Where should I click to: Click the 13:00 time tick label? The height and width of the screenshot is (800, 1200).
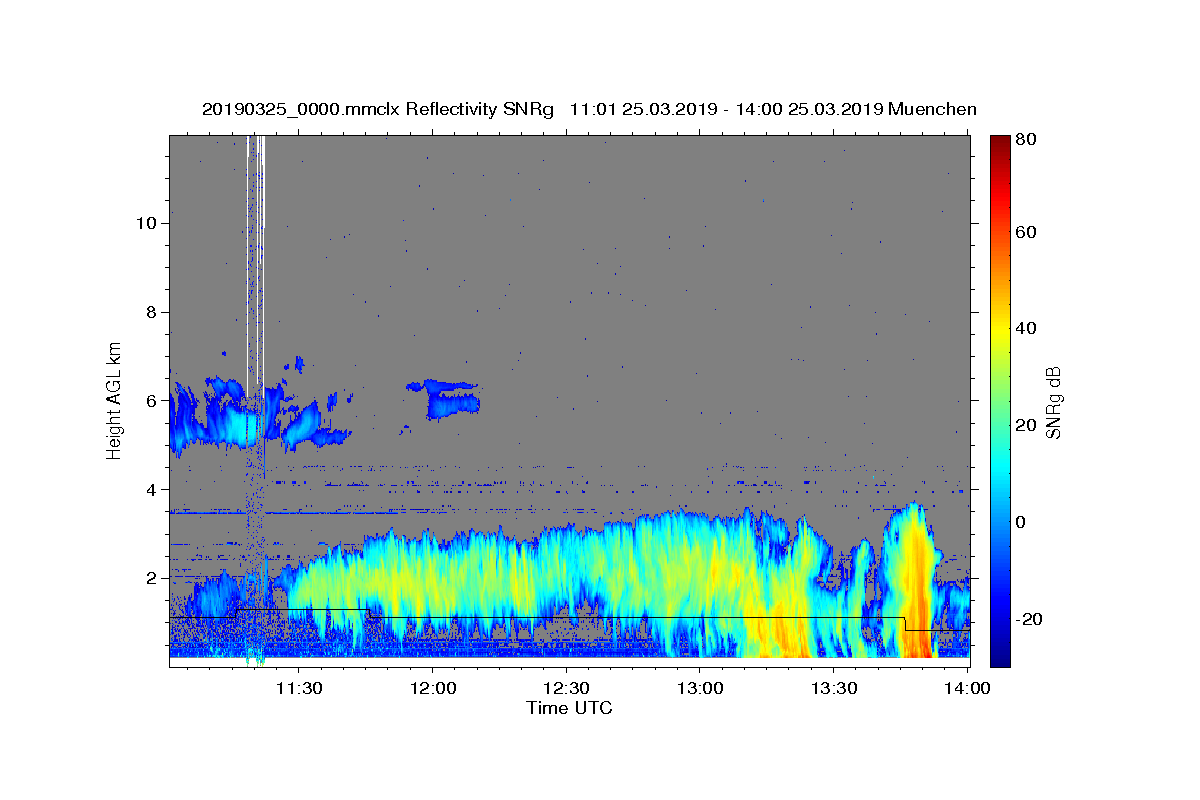point(701,688)
